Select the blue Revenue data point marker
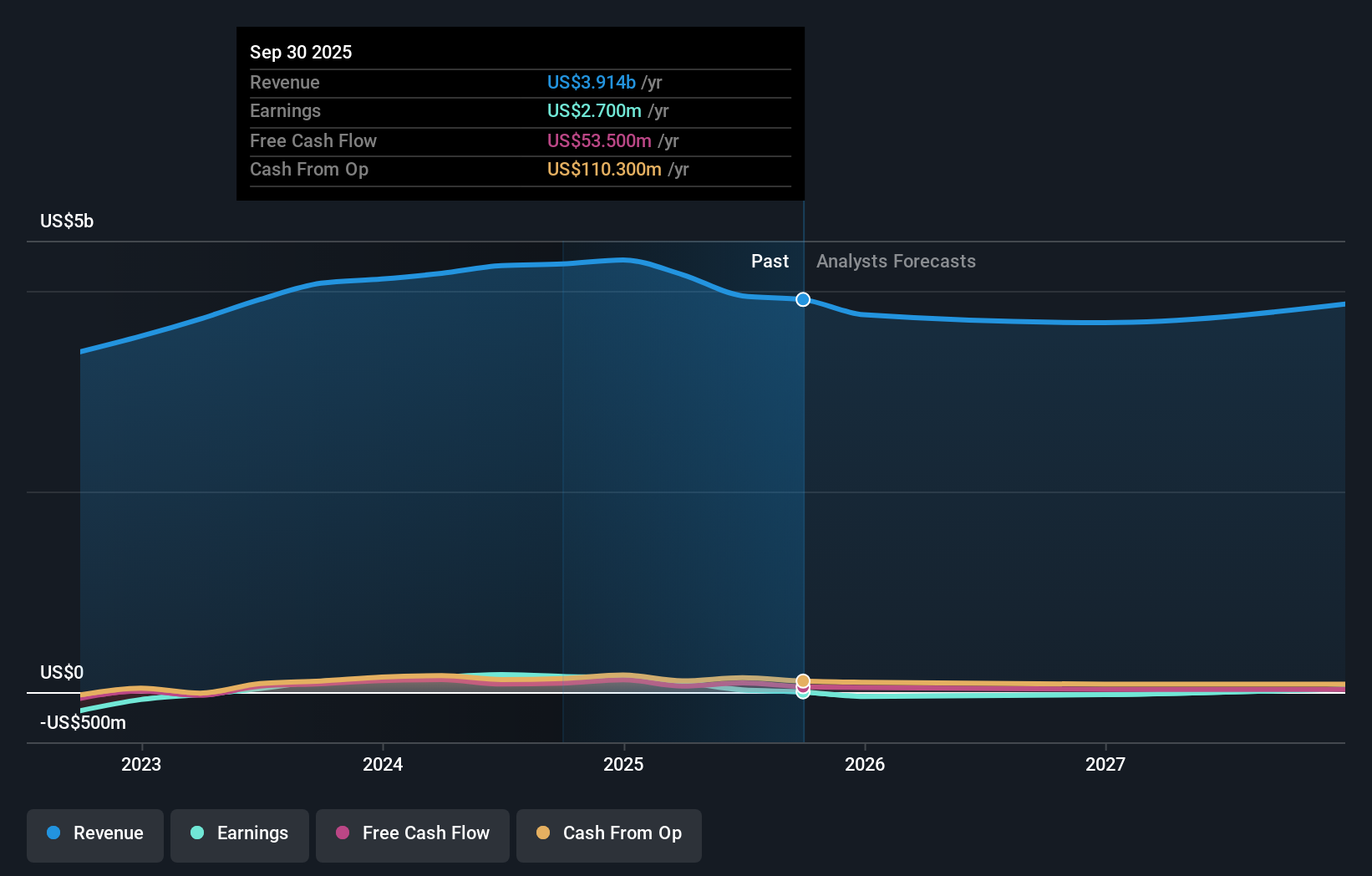This screenshot has height=876, width=1372. [x=802, y=299]
